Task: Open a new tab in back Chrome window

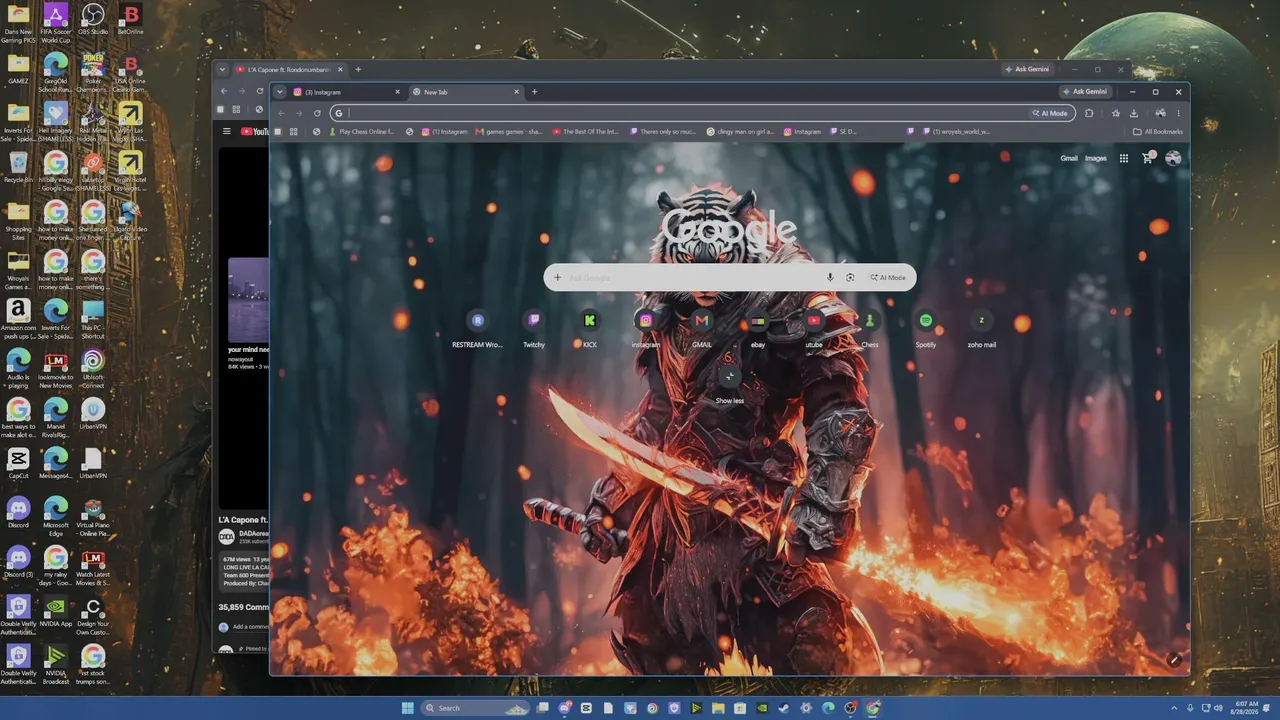Action: pyautogui.click(x=358, y=70)
